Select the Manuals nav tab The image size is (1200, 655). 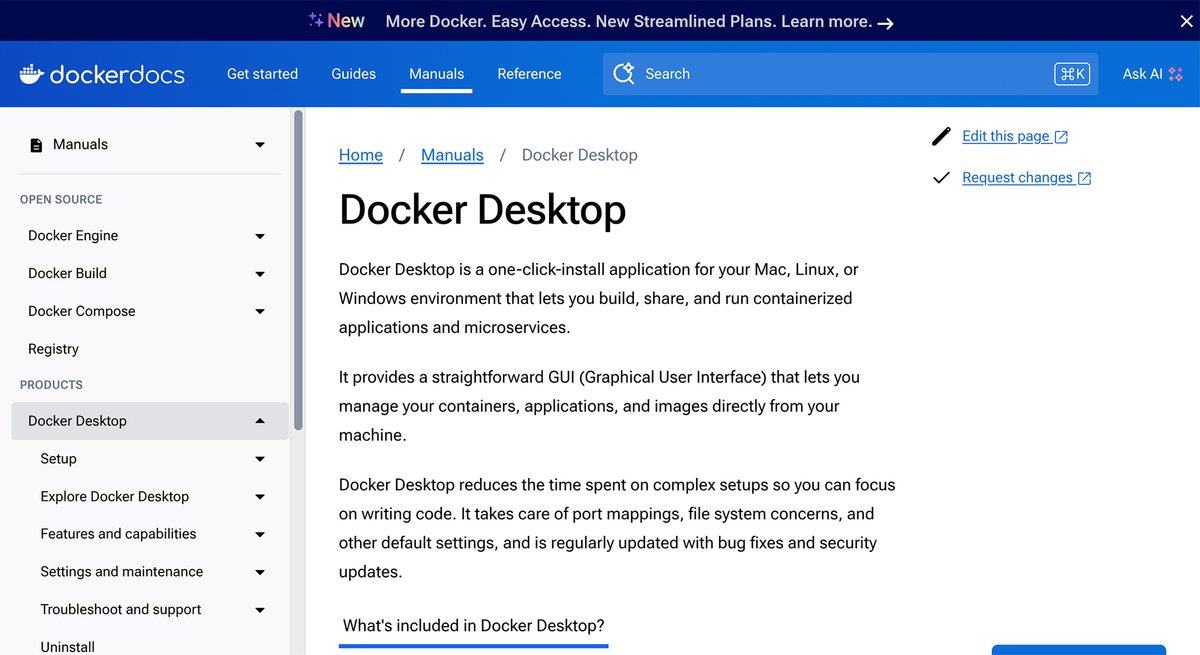pos(437,74)
